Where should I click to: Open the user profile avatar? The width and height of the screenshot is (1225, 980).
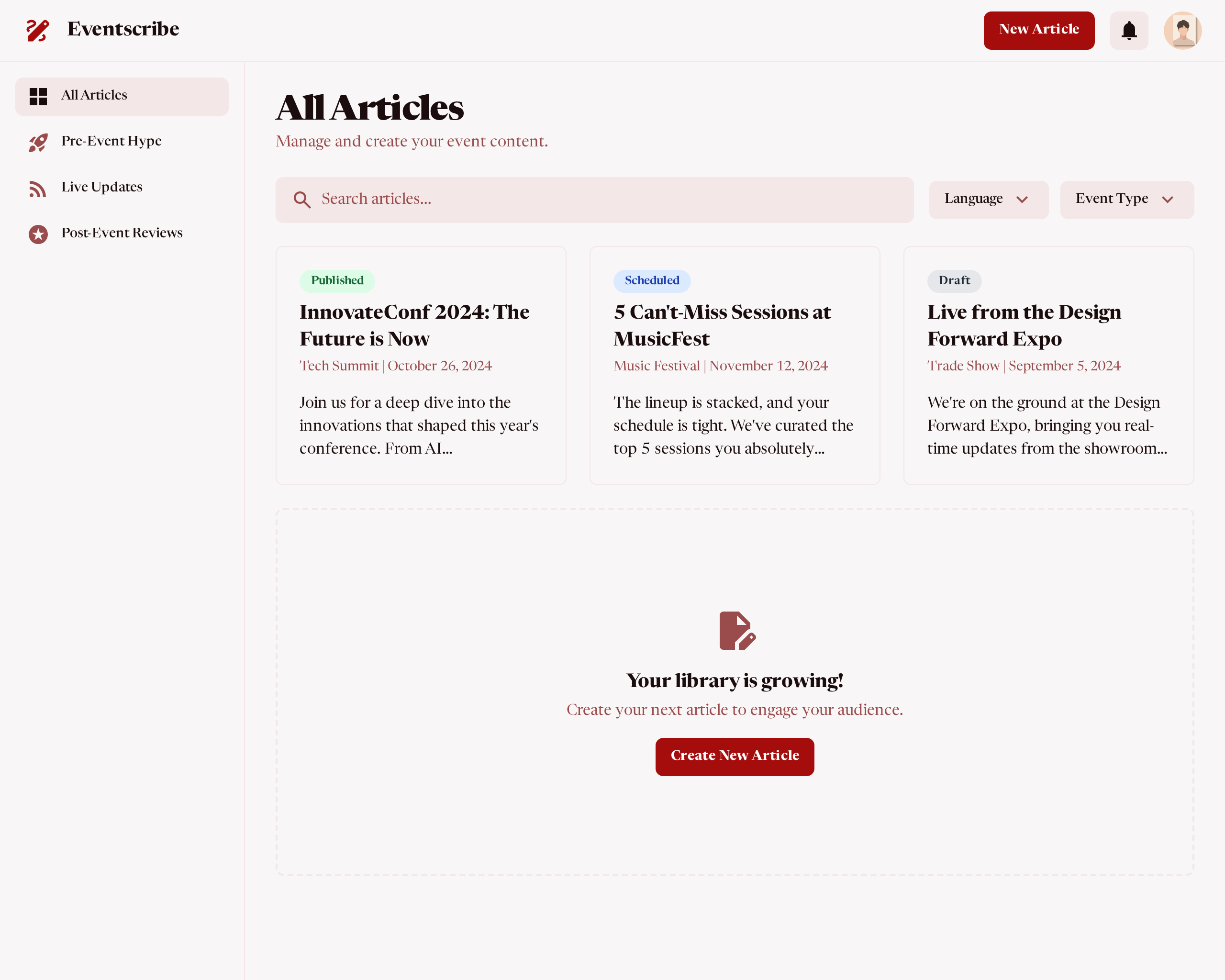click(x=1182, y=30)
